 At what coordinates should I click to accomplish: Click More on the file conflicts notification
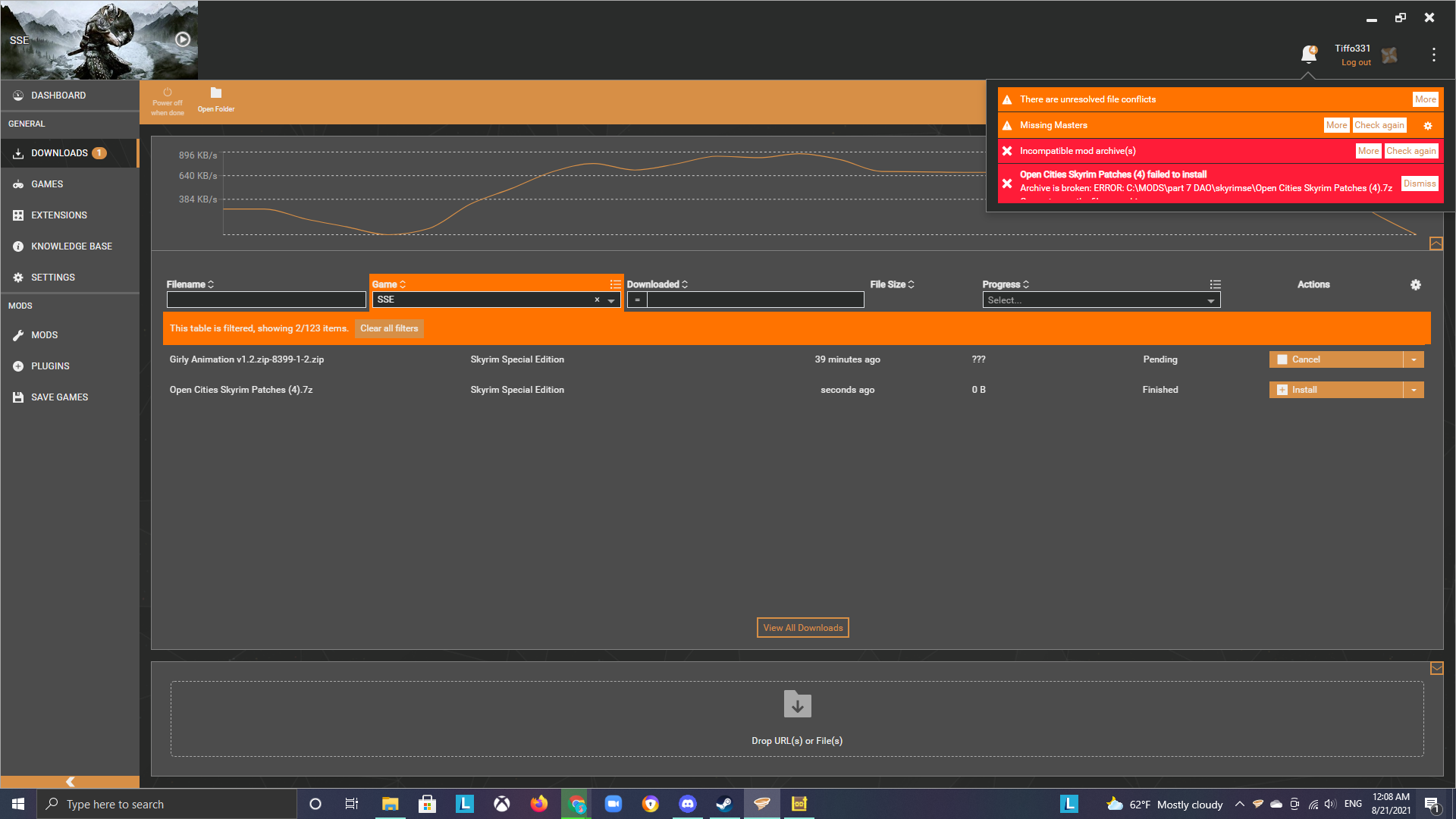(1425, 99)
